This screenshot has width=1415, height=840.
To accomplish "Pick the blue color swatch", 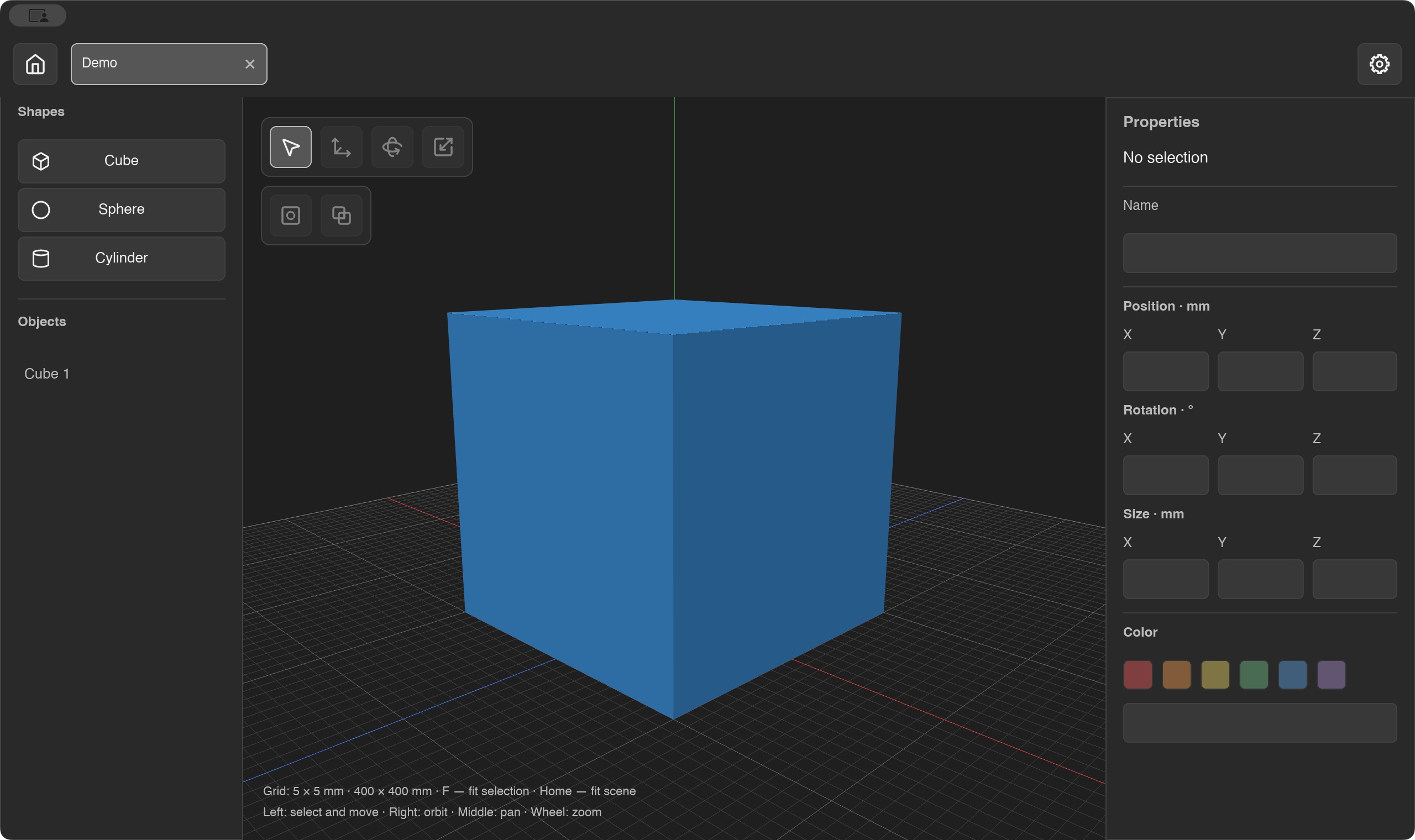I will pyautogui.click(x=1293, y=675).
